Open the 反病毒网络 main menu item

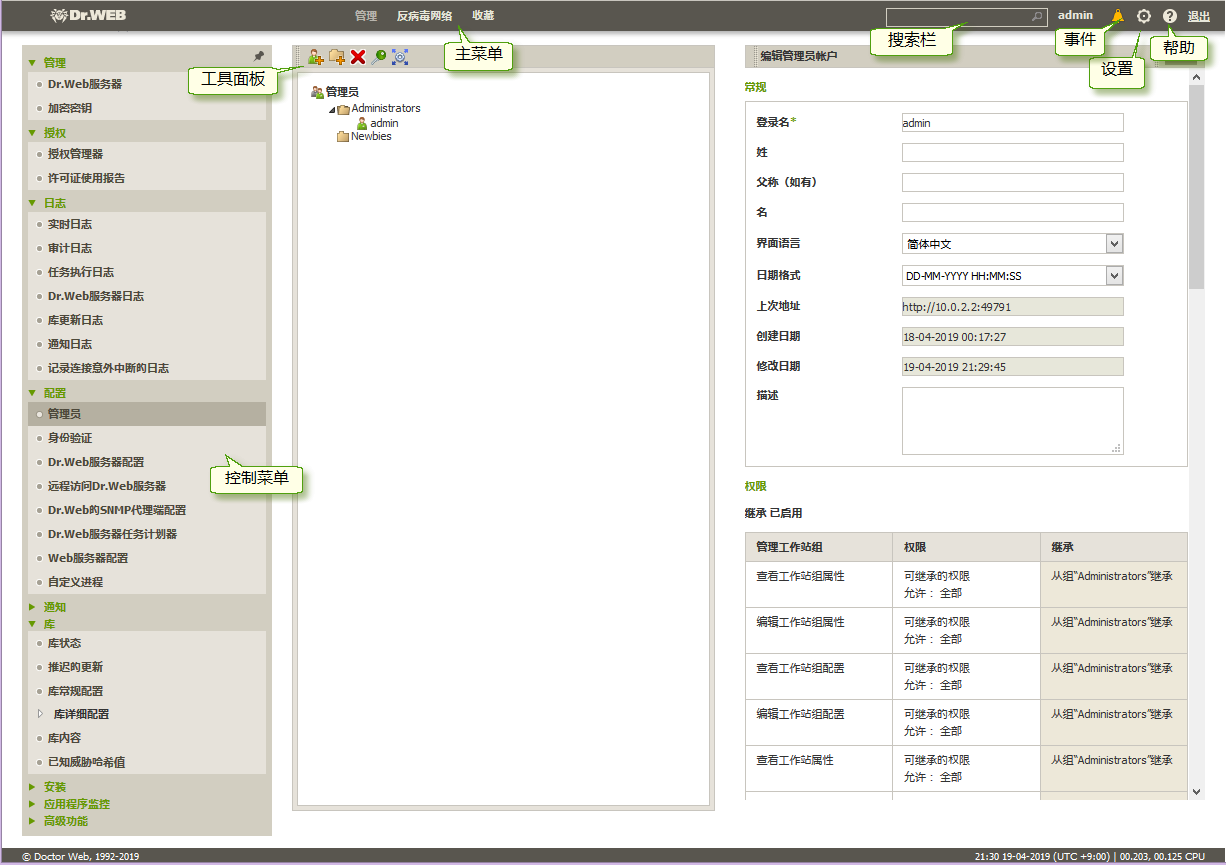coord(424,16)
